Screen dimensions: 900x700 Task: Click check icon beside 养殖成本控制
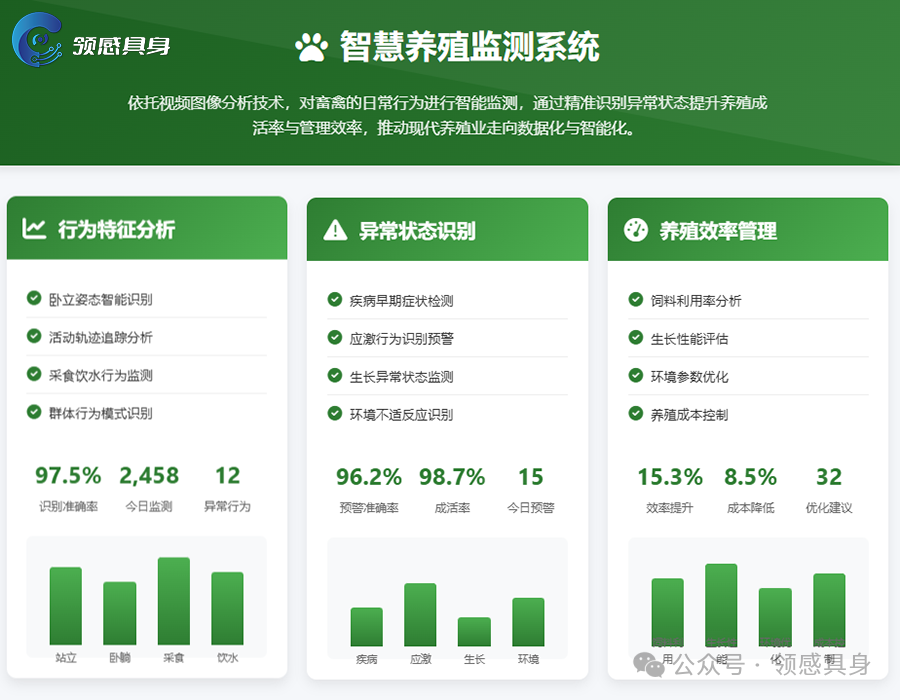point(635,413)
